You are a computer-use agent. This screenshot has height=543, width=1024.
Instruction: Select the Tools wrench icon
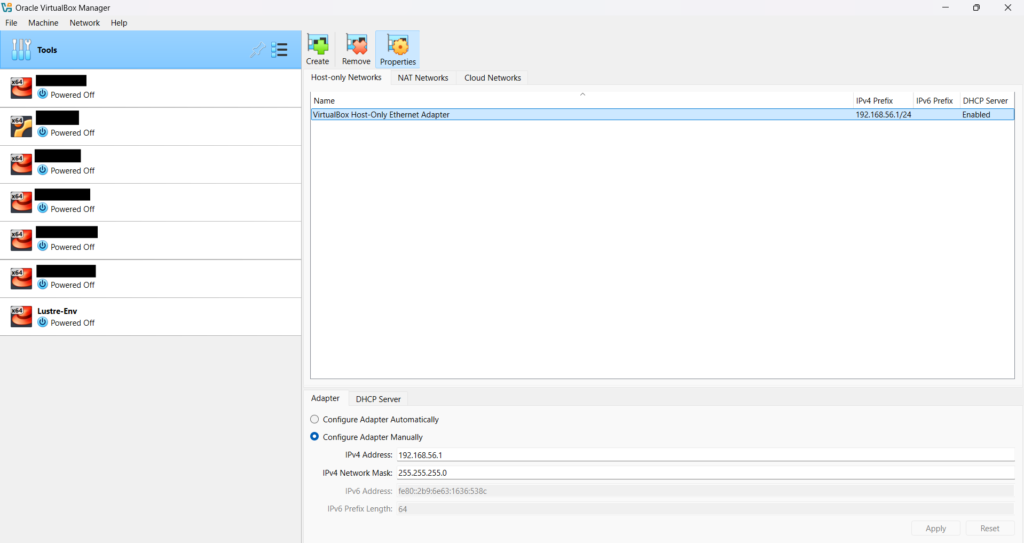tap(22, 49)
